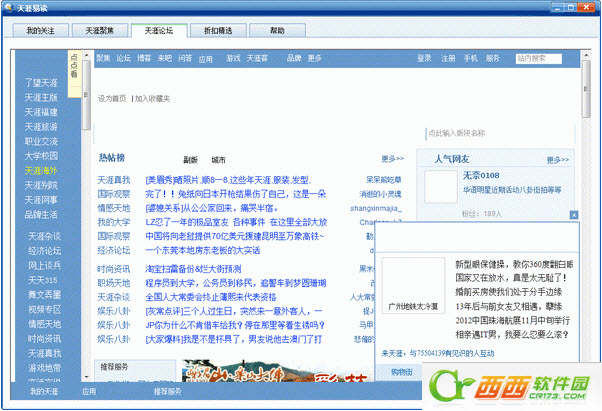
Task: Open 大学校园 in the sidebar
Action: tap(41, 156)
